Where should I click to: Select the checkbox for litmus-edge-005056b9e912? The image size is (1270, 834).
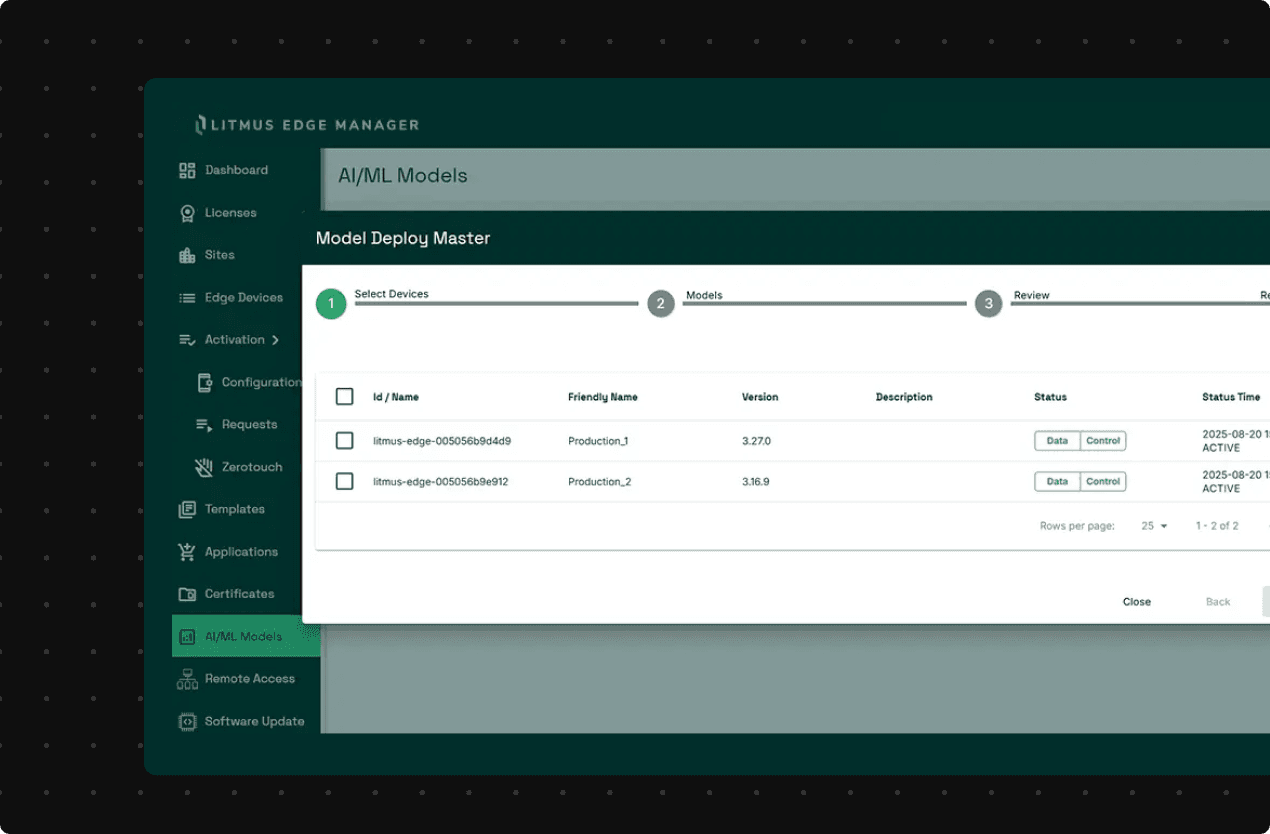(x=344, y=481)
